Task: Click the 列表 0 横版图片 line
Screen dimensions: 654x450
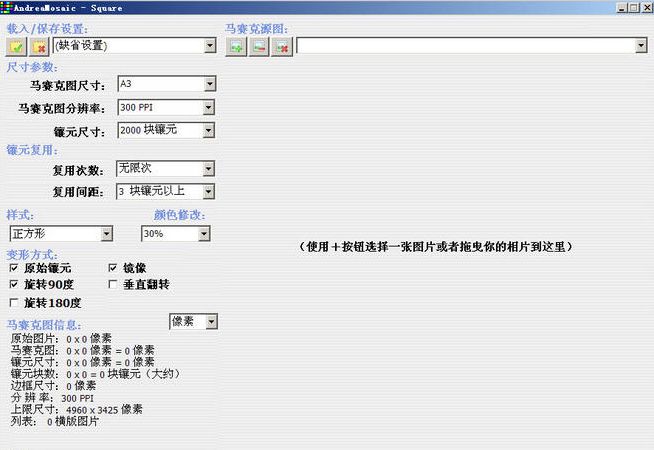Action: point(55,422)
